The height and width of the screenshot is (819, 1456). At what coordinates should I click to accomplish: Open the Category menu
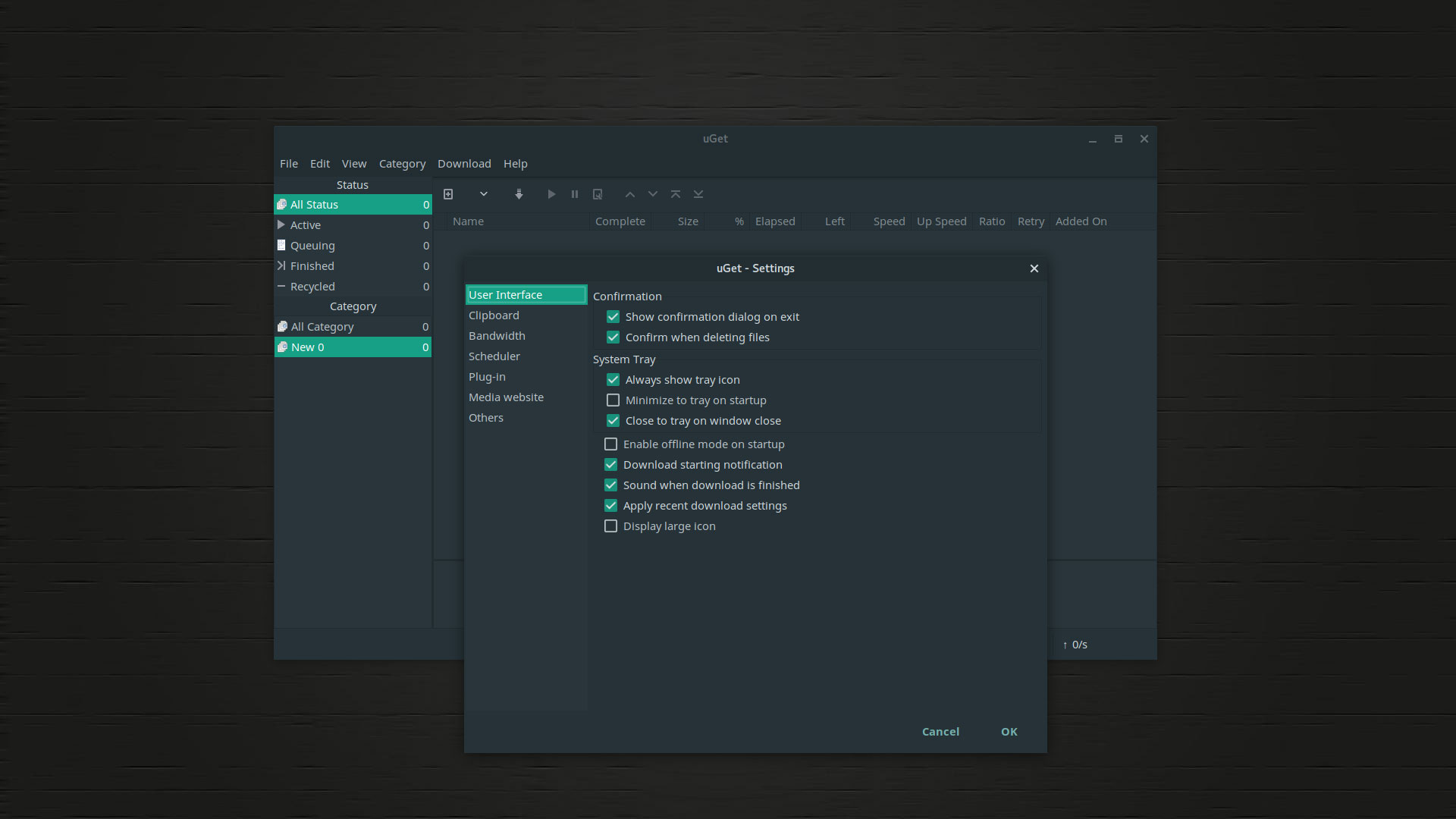click(402, 163)
